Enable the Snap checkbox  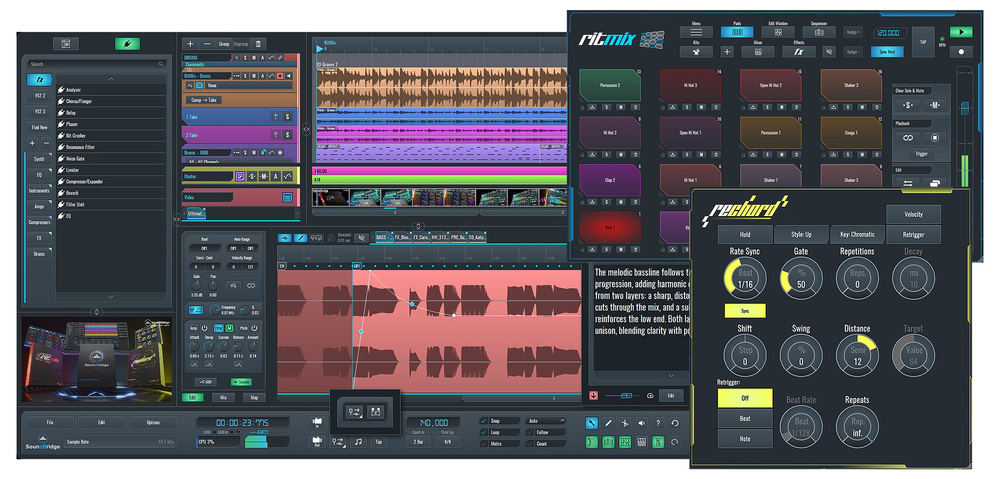[x=485, y=421]
